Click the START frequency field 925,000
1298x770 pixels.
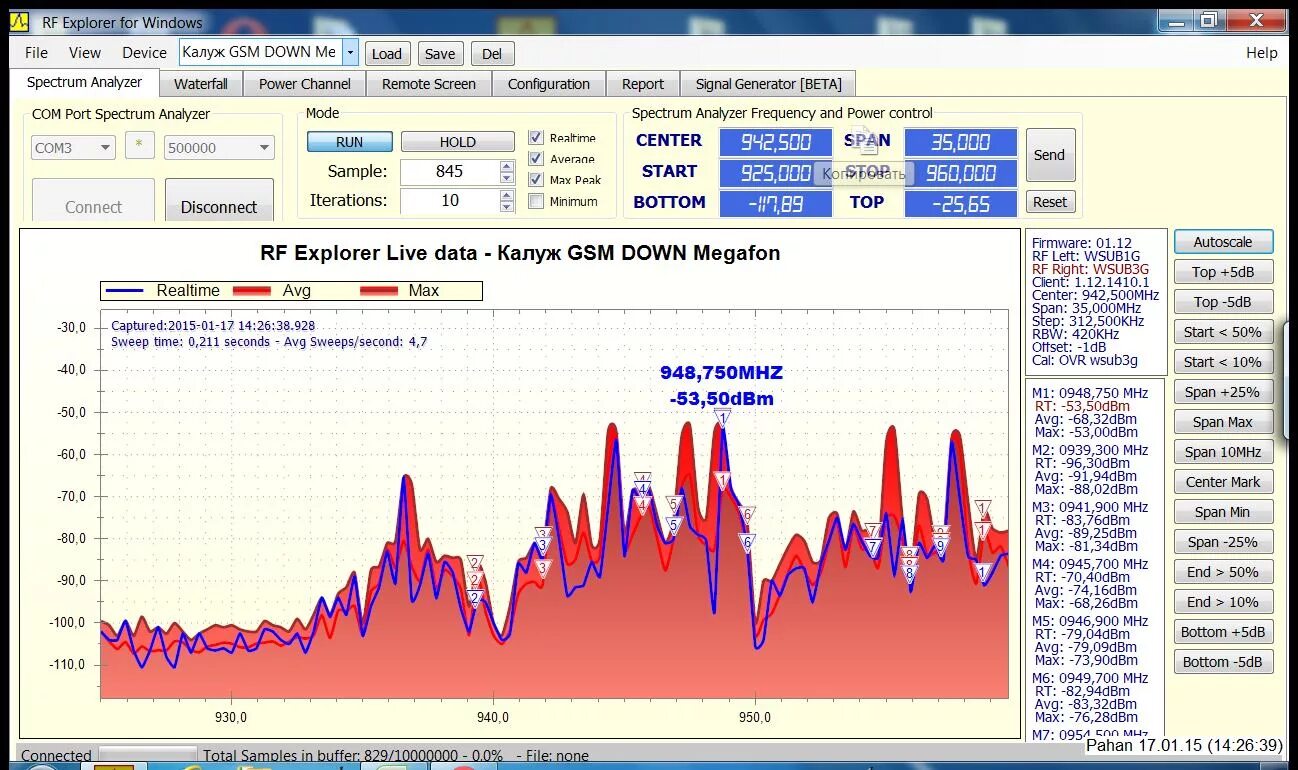776,173
